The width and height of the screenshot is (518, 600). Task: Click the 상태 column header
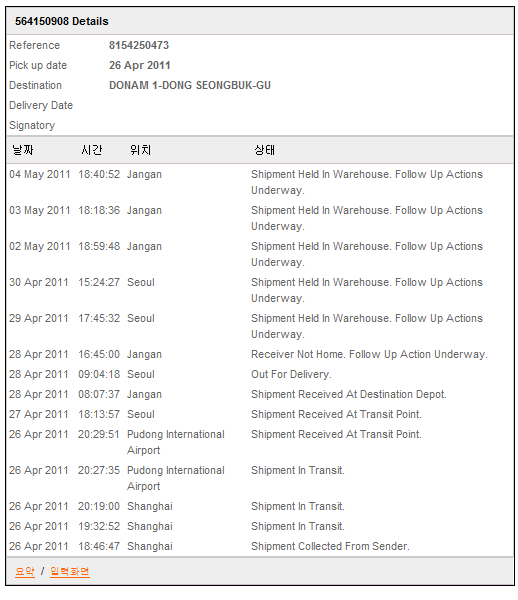coord(265,150)
